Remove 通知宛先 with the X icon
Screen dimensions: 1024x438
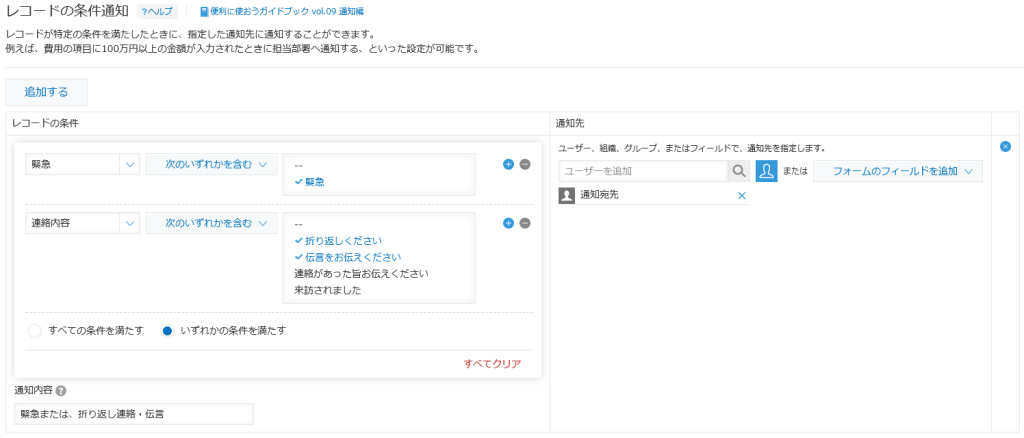tap(741, 195)
